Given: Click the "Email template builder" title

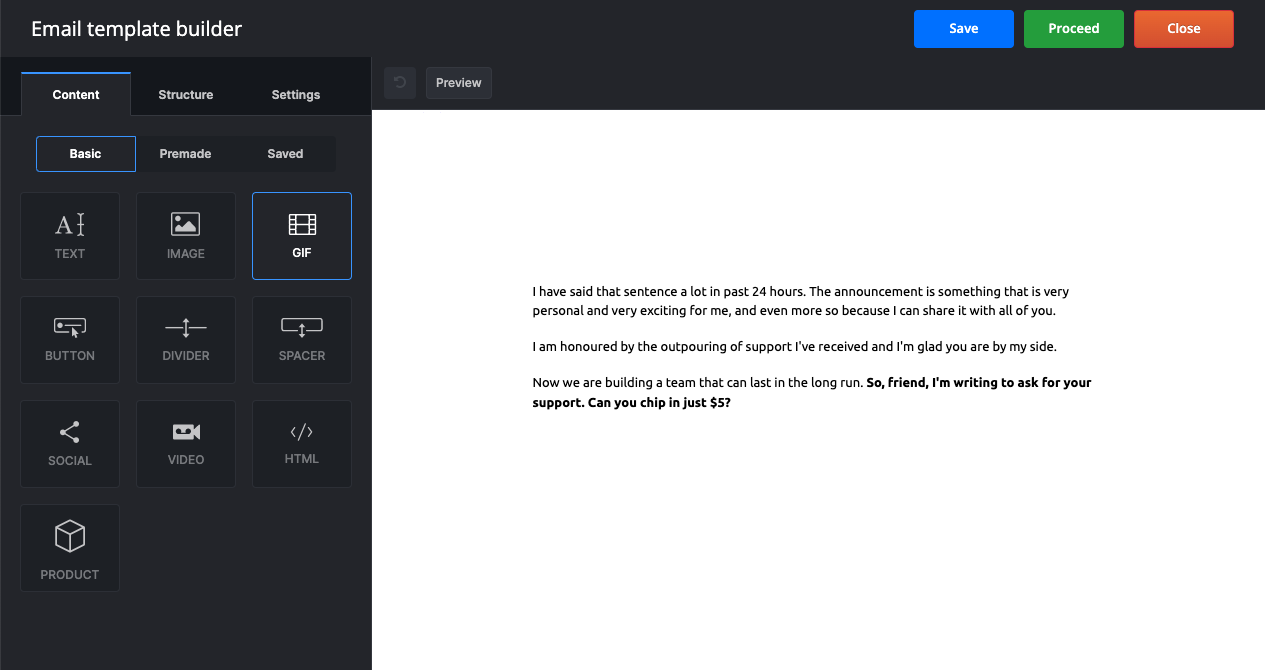Looking at the screenshot, I should (137, 29).
